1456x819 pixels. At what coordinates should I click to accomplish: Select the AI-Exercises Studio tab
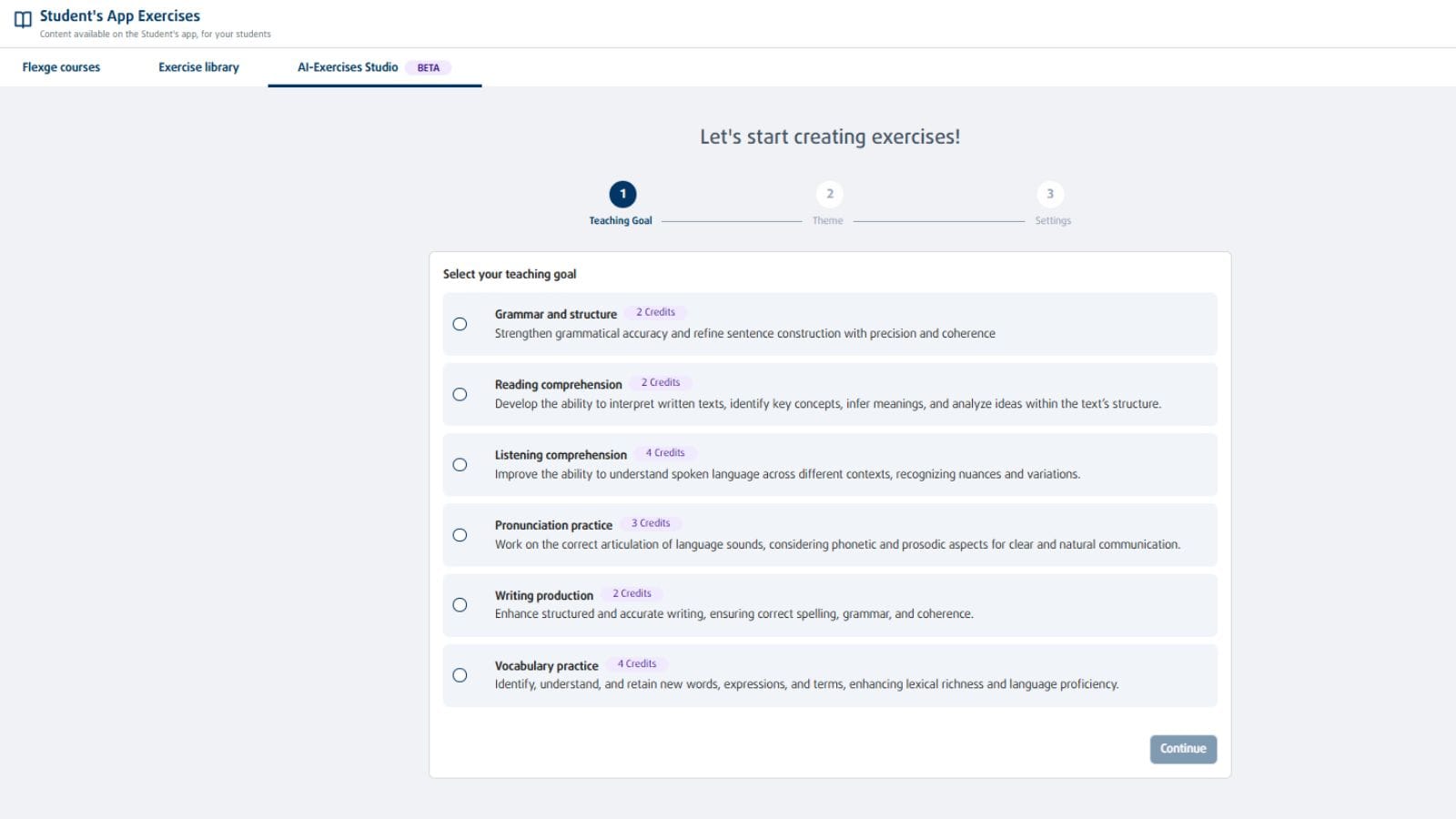(348, 67)
